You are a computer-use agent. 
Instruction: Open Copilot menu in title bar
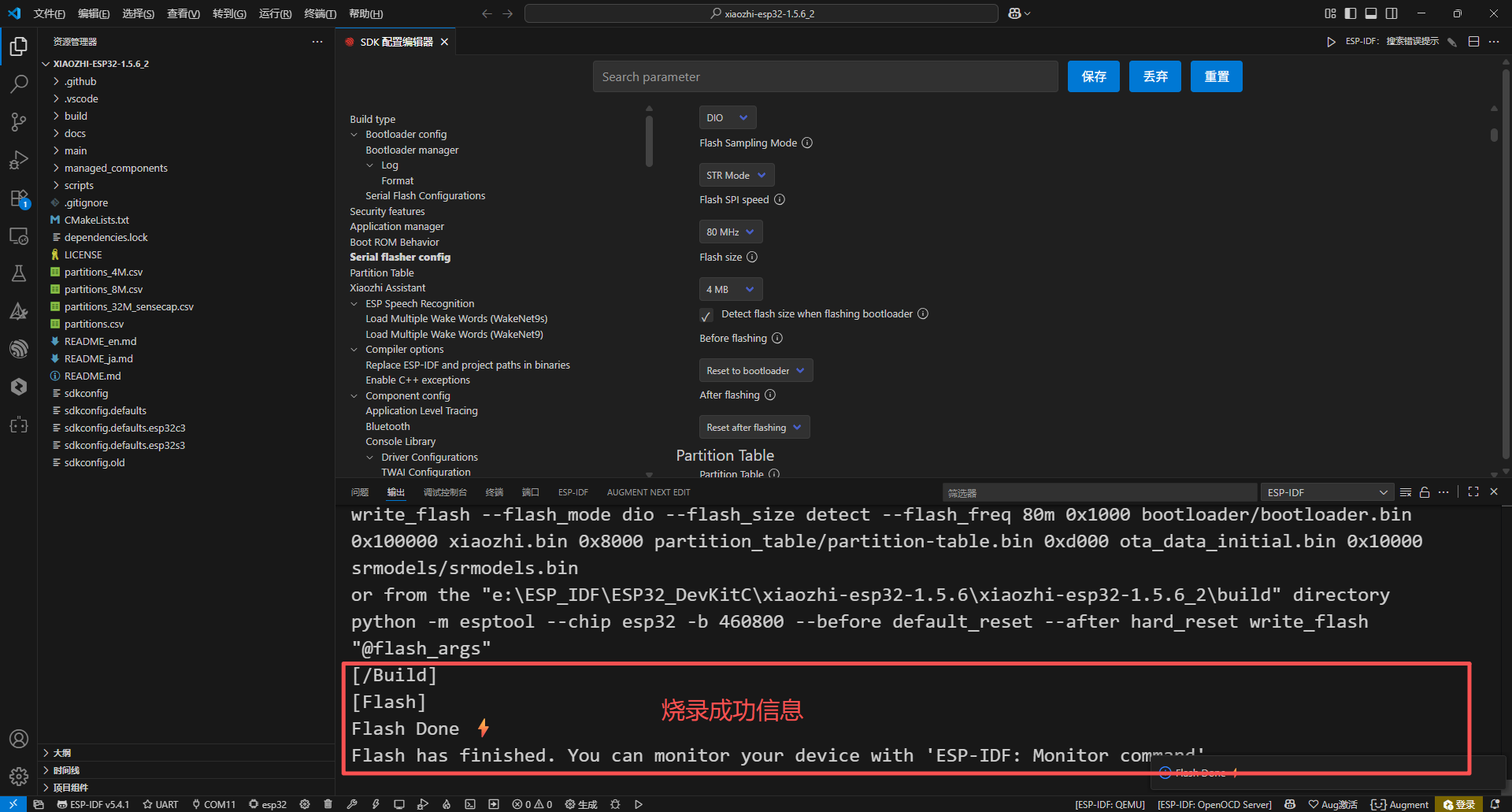pyautogui.click(x=1019, y=13)
